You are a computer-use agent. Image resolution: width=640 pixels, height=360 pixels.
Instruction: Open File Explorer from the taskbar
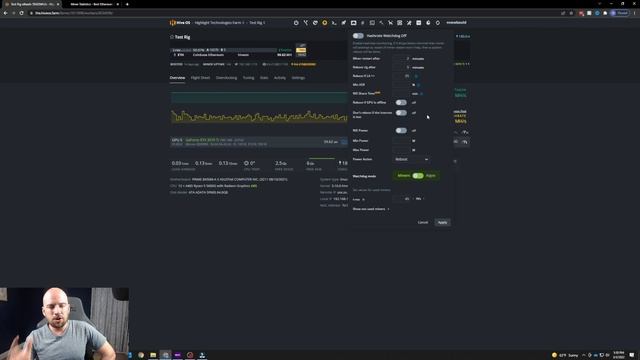pos(153,355)
